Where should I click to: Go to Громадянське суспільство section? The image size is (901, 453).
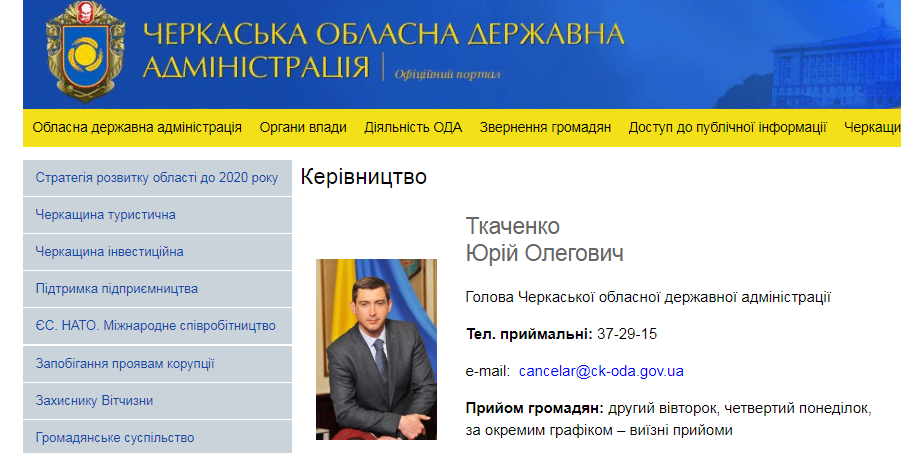pyautogui.click(x=115, y=437)
